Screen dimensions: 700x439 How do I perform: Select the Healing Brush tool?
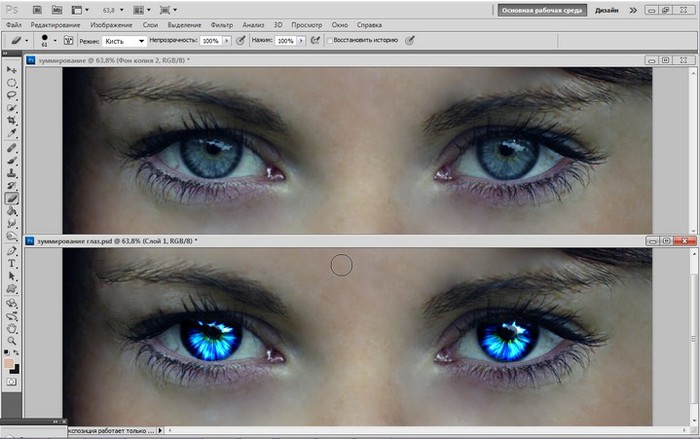12,148
